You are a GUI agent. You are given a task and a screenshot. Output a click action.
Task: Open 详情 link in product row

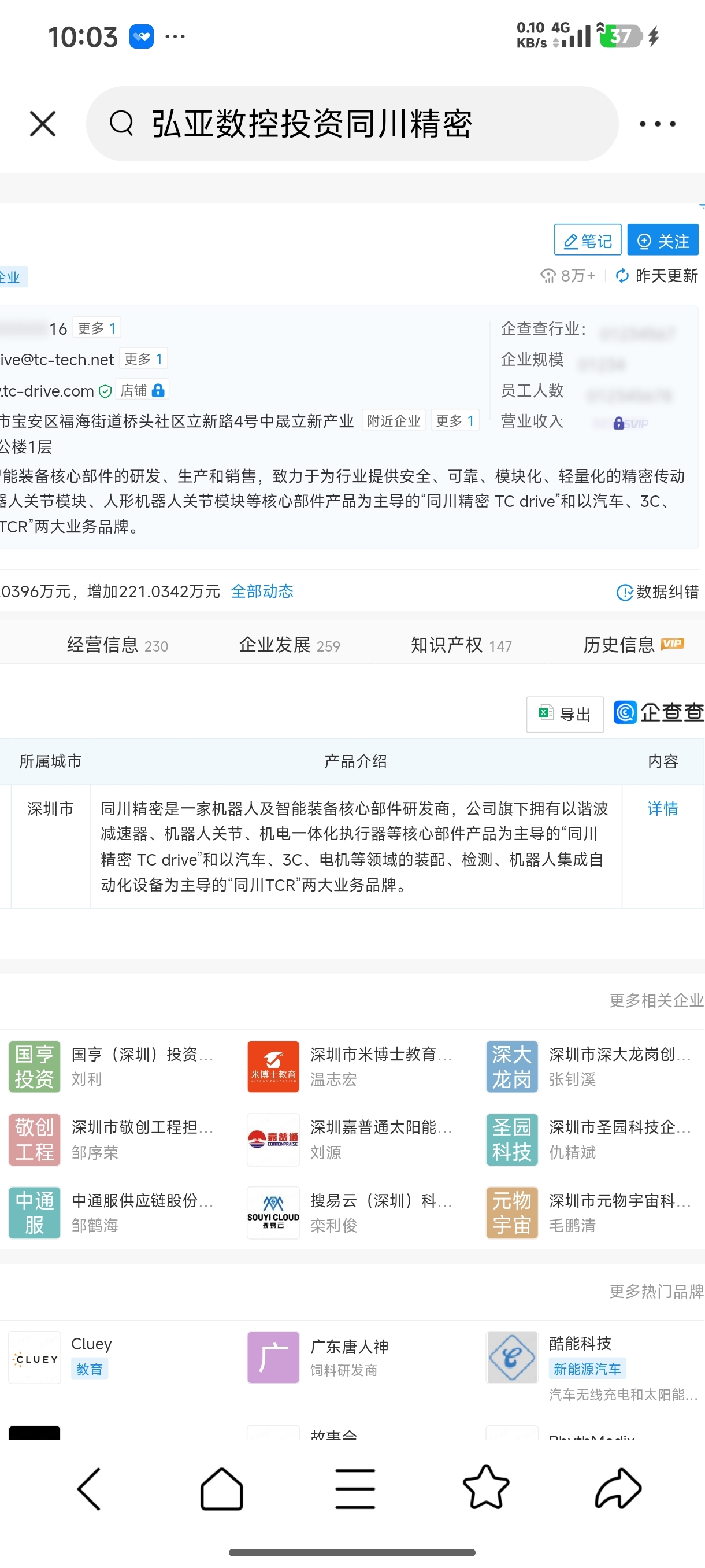pyautogui.click(x=662, y=808)
